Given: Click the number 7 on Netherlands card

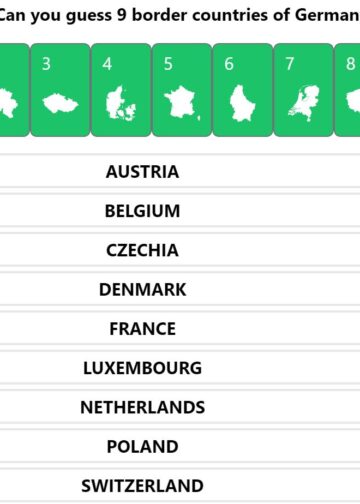Looking at the screenshot, I should (290, 64).
